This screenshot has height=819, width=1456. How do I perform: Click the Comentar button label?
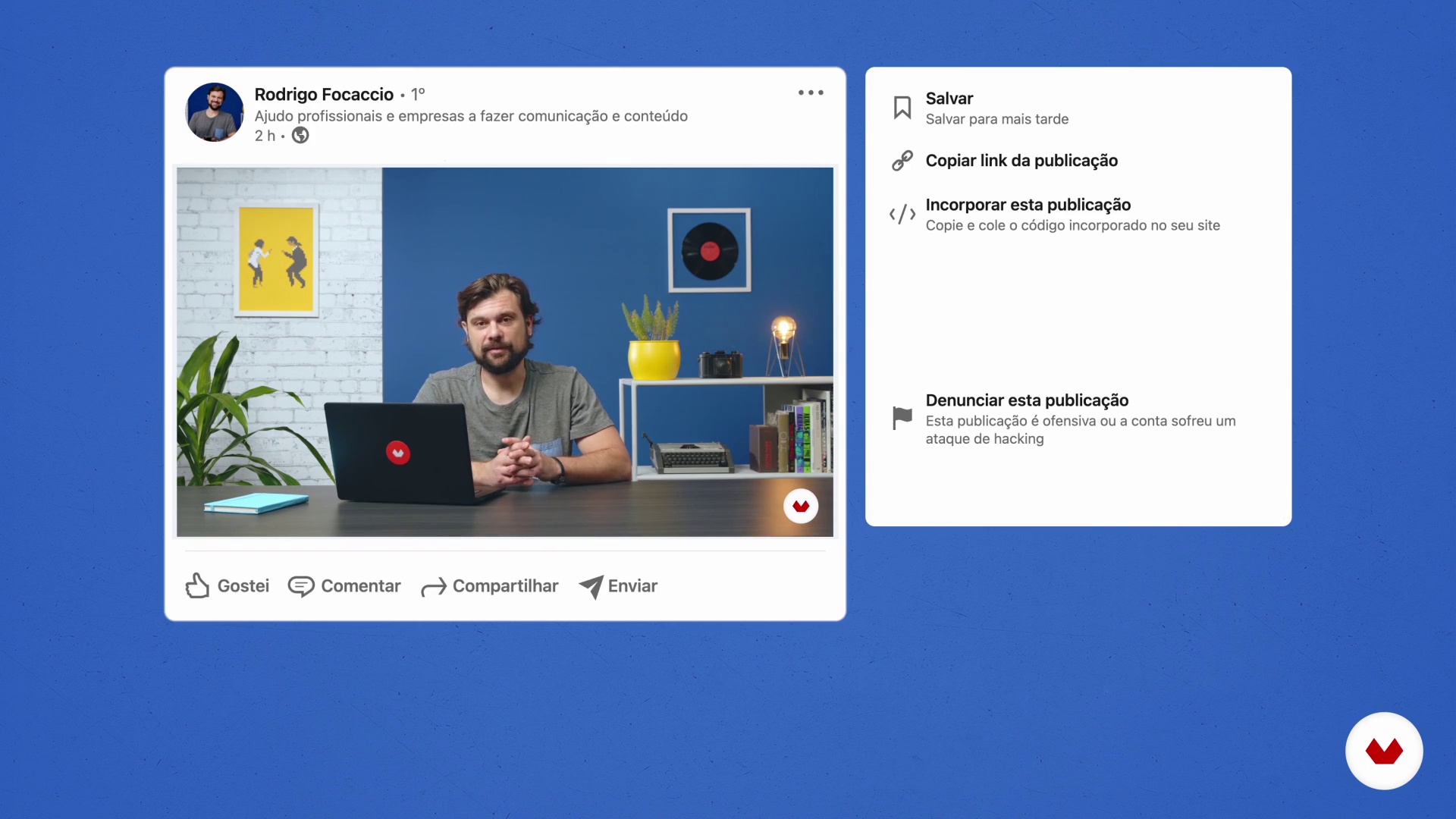point(361,586)
